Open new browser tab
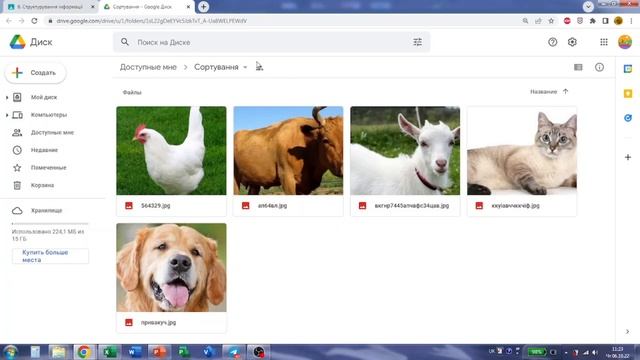The height and width of the screenshot is (360, 640). pos(203,7)
